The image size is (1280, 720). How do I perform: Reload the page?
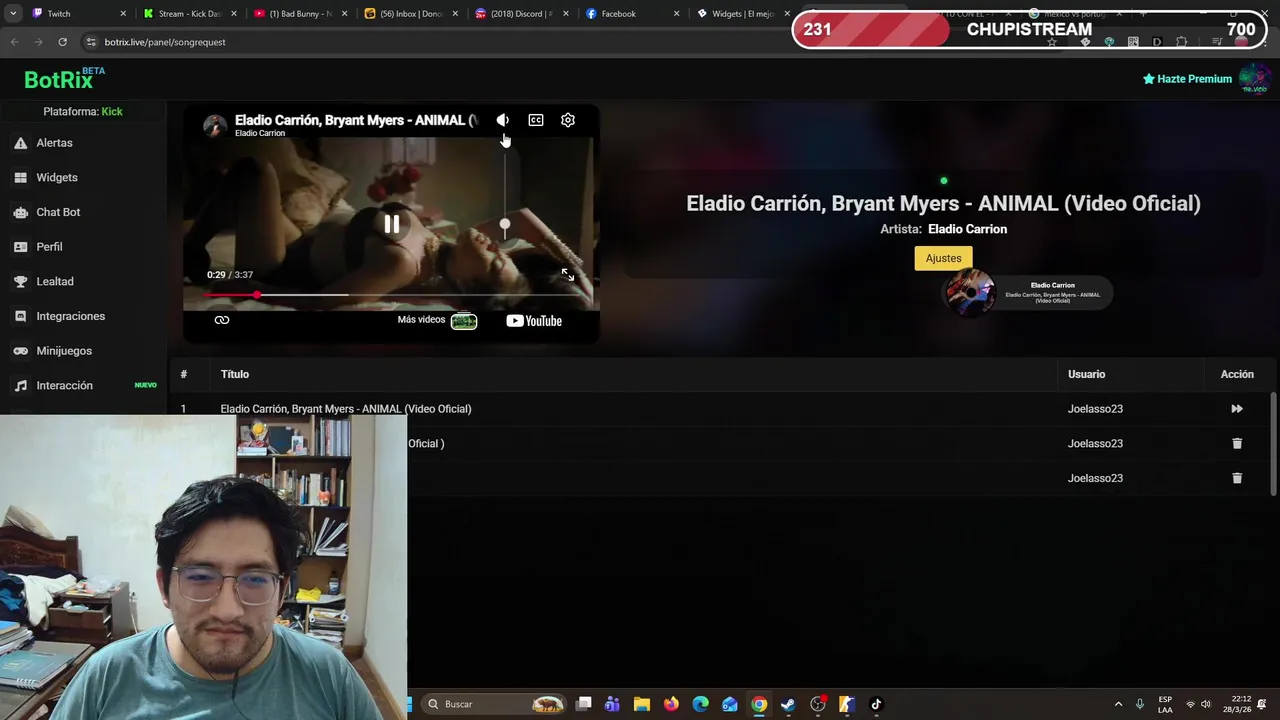click(x=62, y=42)
